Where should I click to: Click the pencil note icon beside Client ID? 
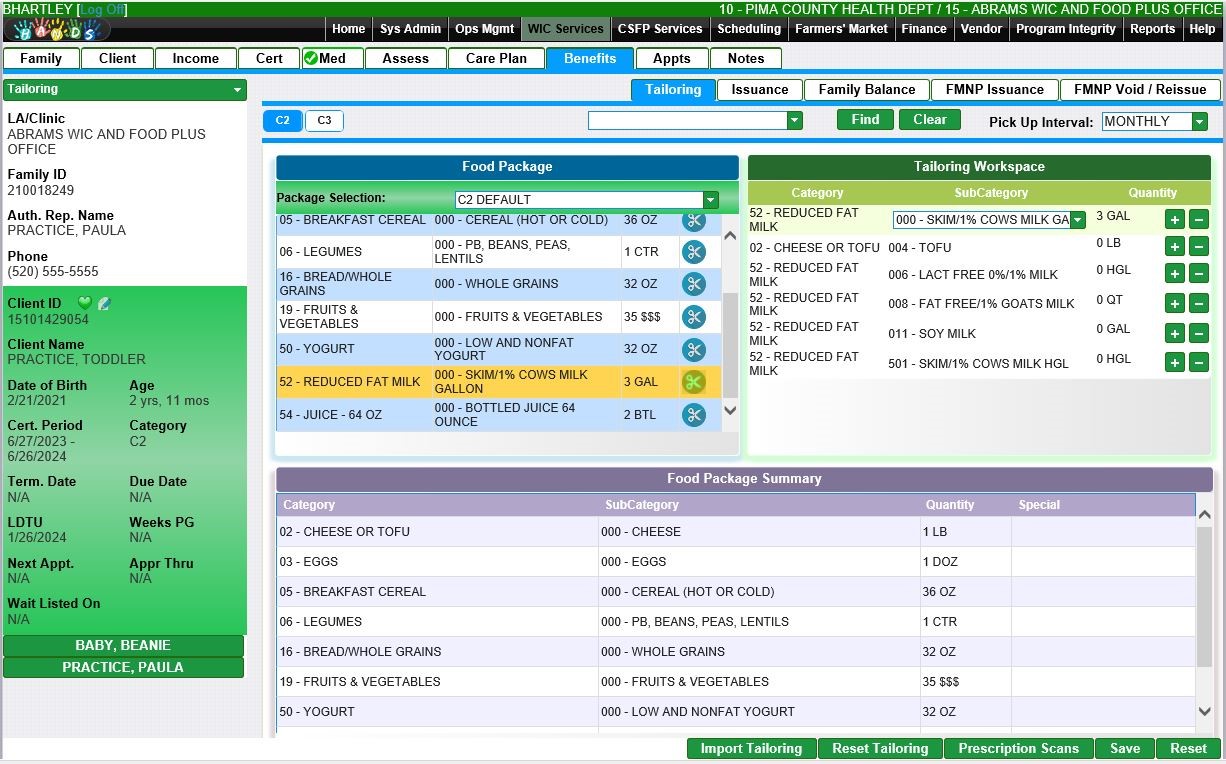103,303
